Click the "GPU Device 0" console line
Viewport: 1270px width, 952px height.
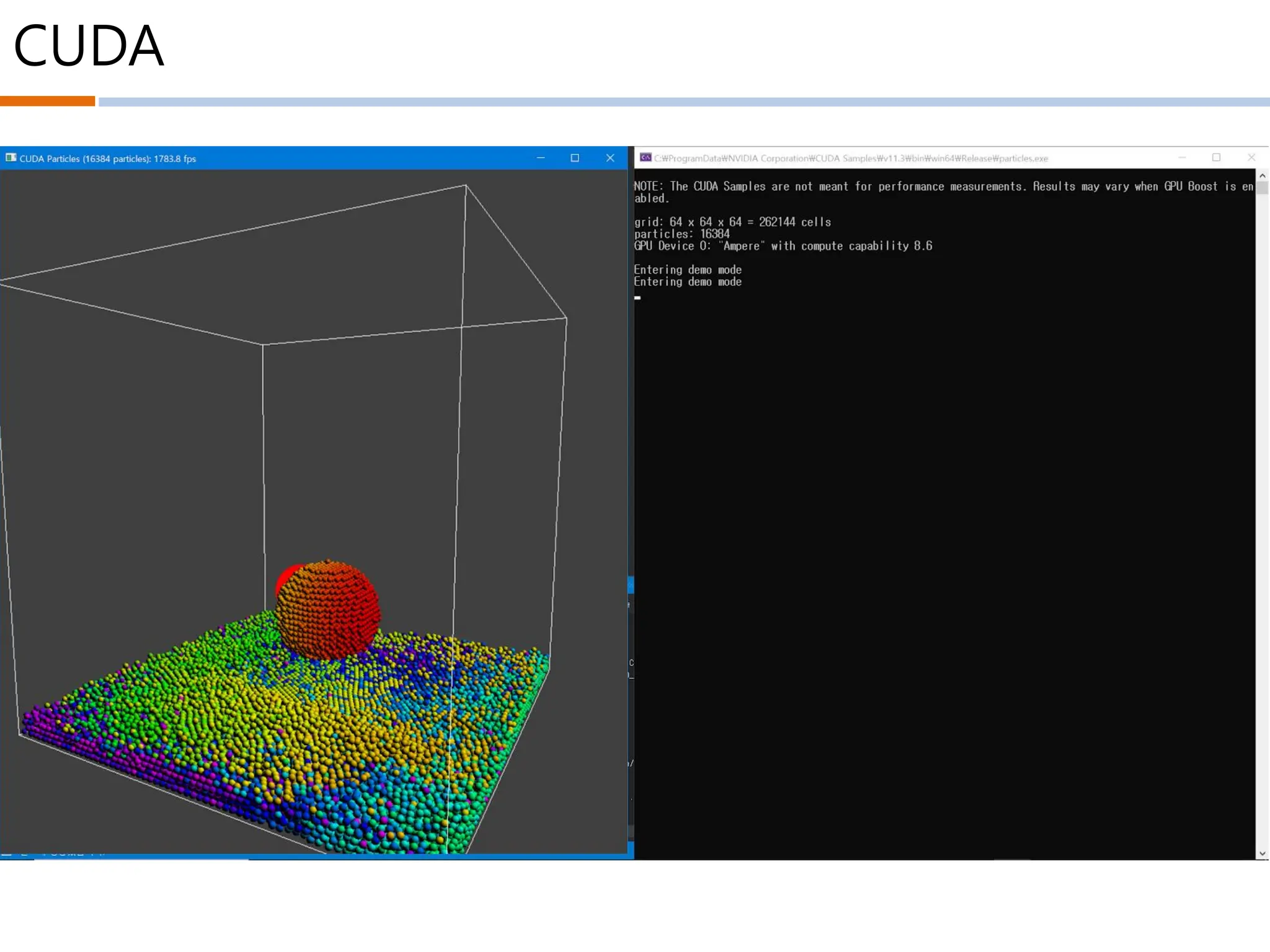pos(783,246)
